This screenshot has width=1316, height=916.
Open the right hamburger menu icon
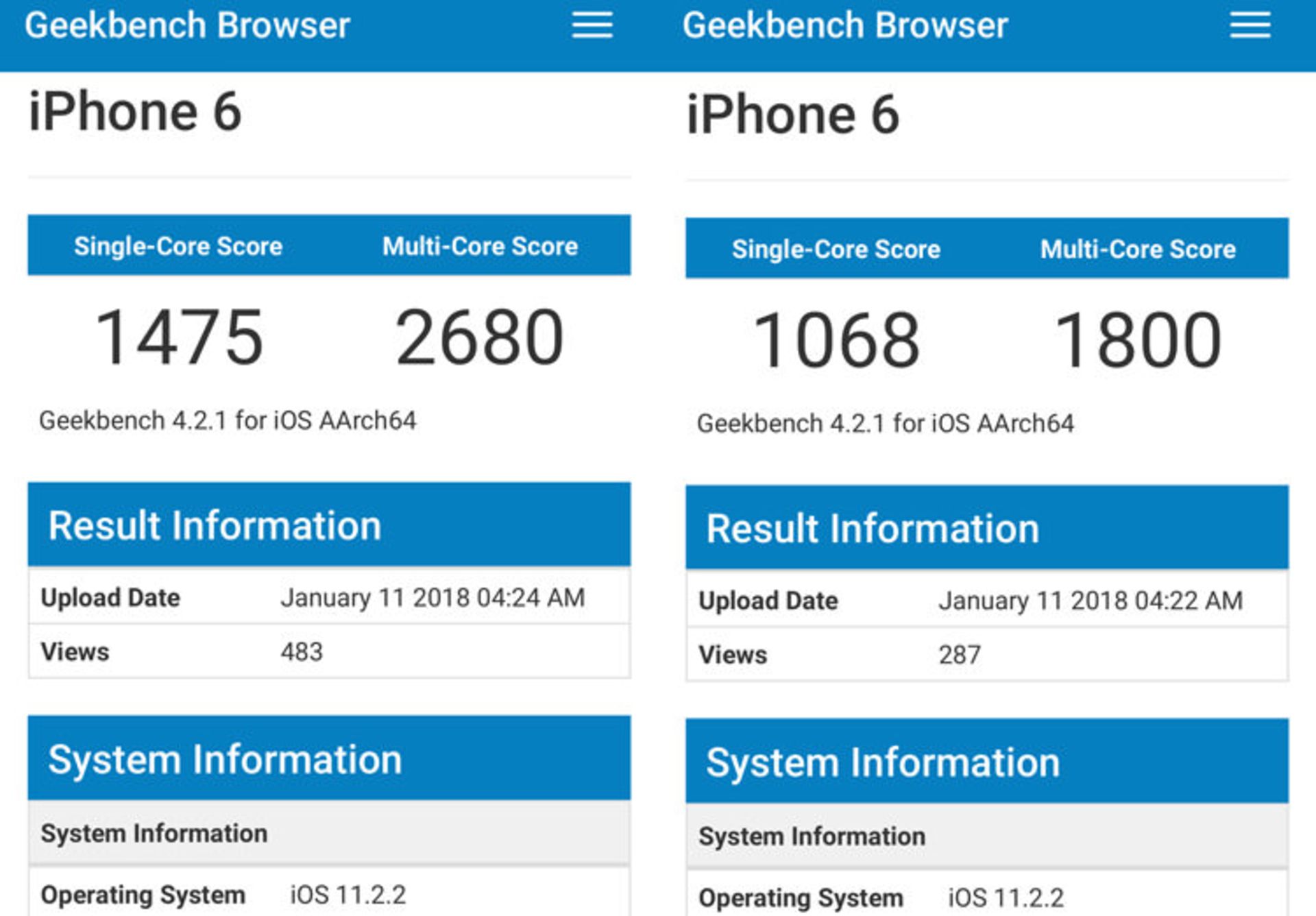click(x=1250, y=25)
